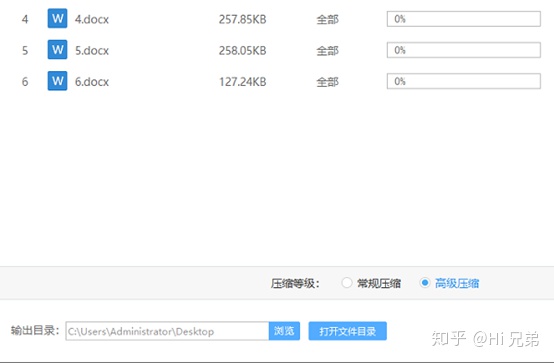The image size is (554, 363).
Task: Open output folder via 打开文件目录
Action: pos(347,331)
